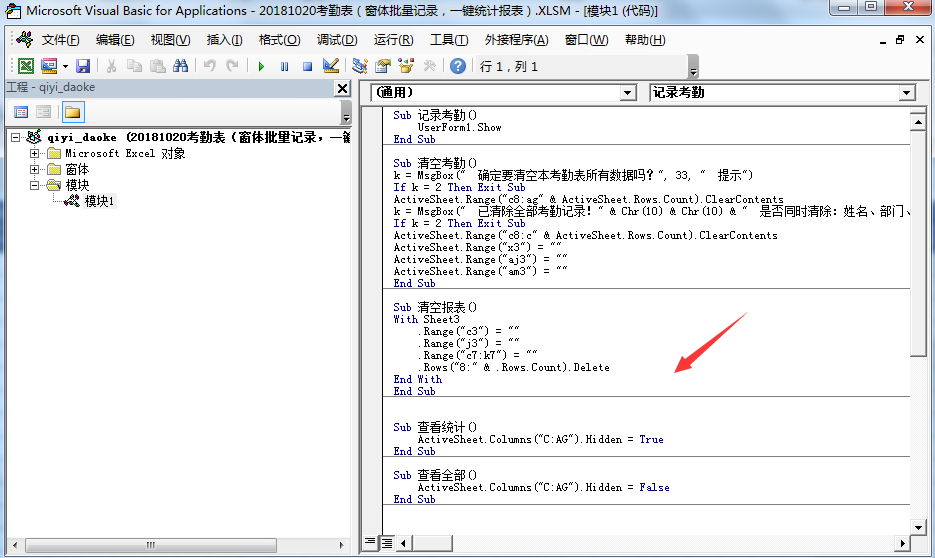Expand the Microsoft Excel 对象 folder

(x=35, y=153)
